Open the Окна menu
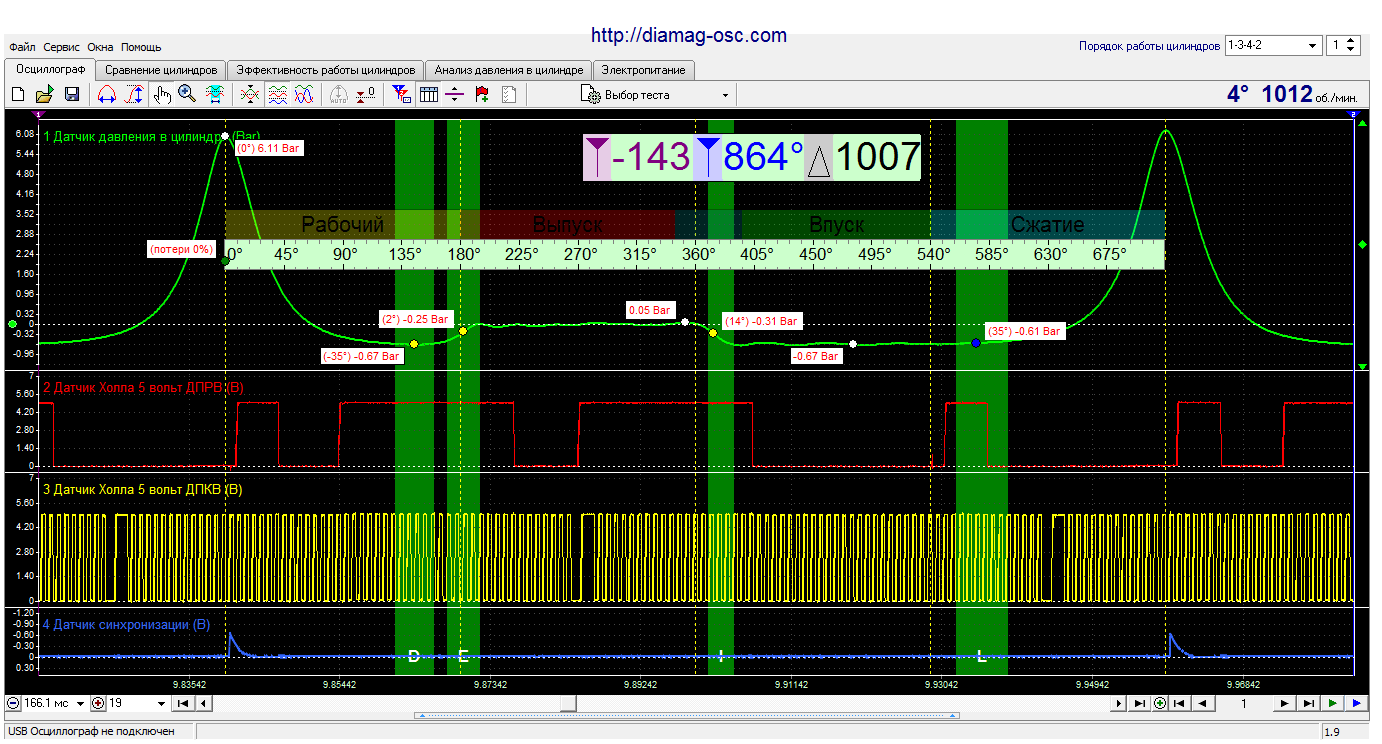The width and height of the screenshot is (1382, 744). tap(100, 47)
